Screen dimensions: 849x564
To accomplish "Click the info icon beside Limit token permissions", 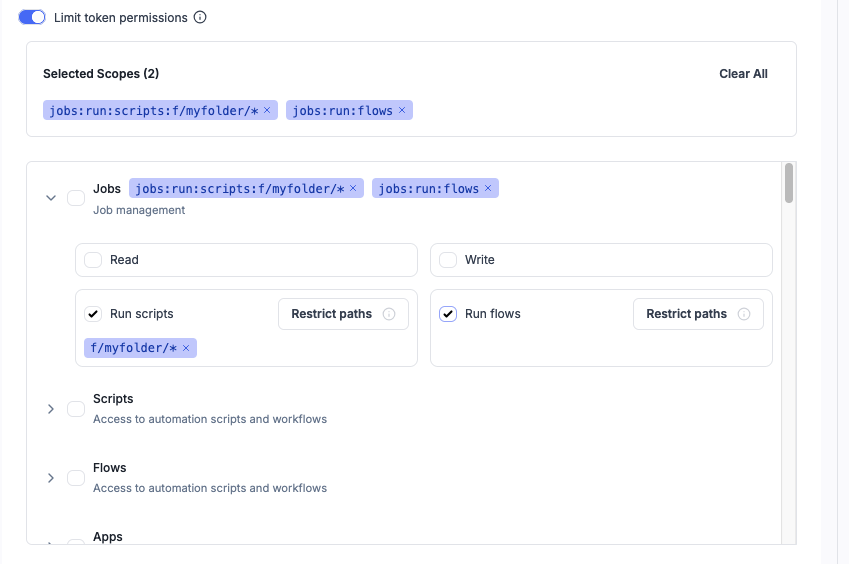I will [200, 17].
